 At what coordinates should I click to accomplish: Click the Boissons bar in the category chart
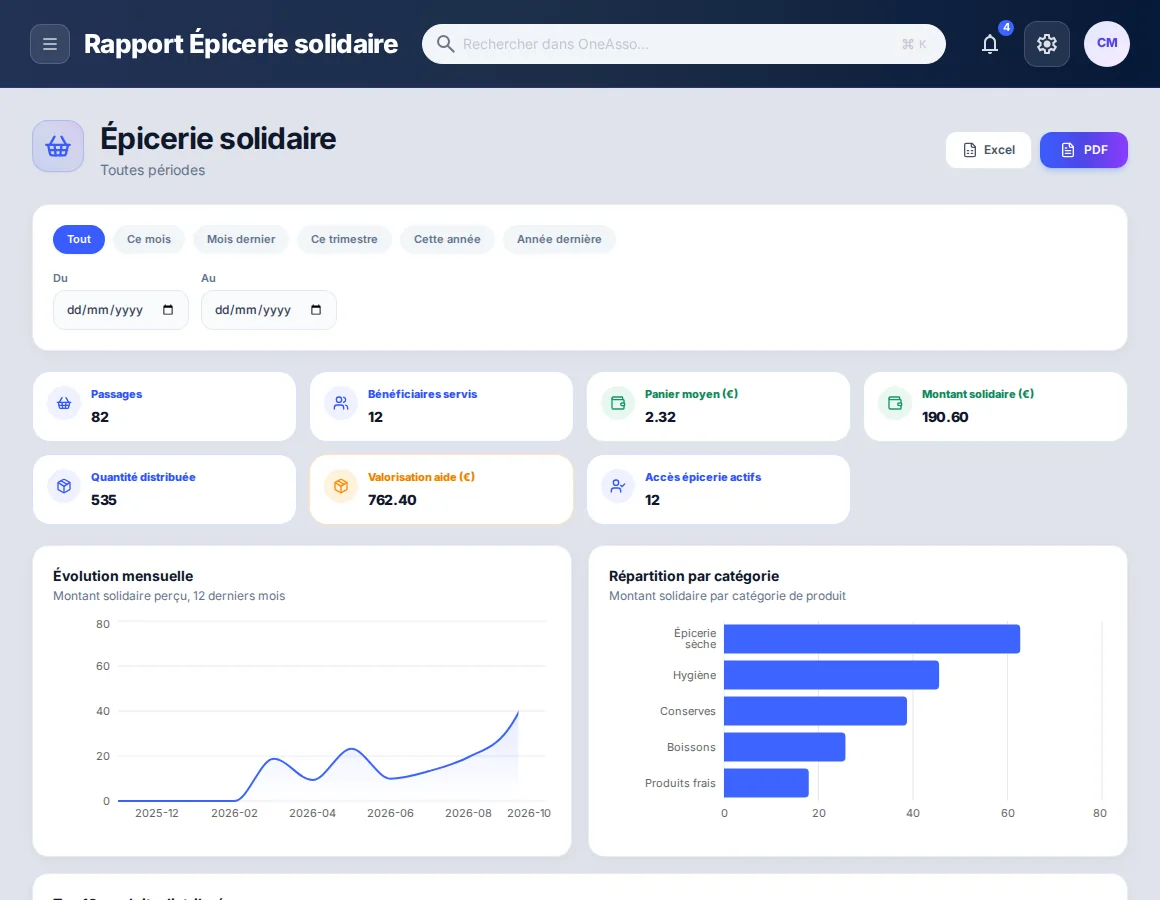click(784, 747)
